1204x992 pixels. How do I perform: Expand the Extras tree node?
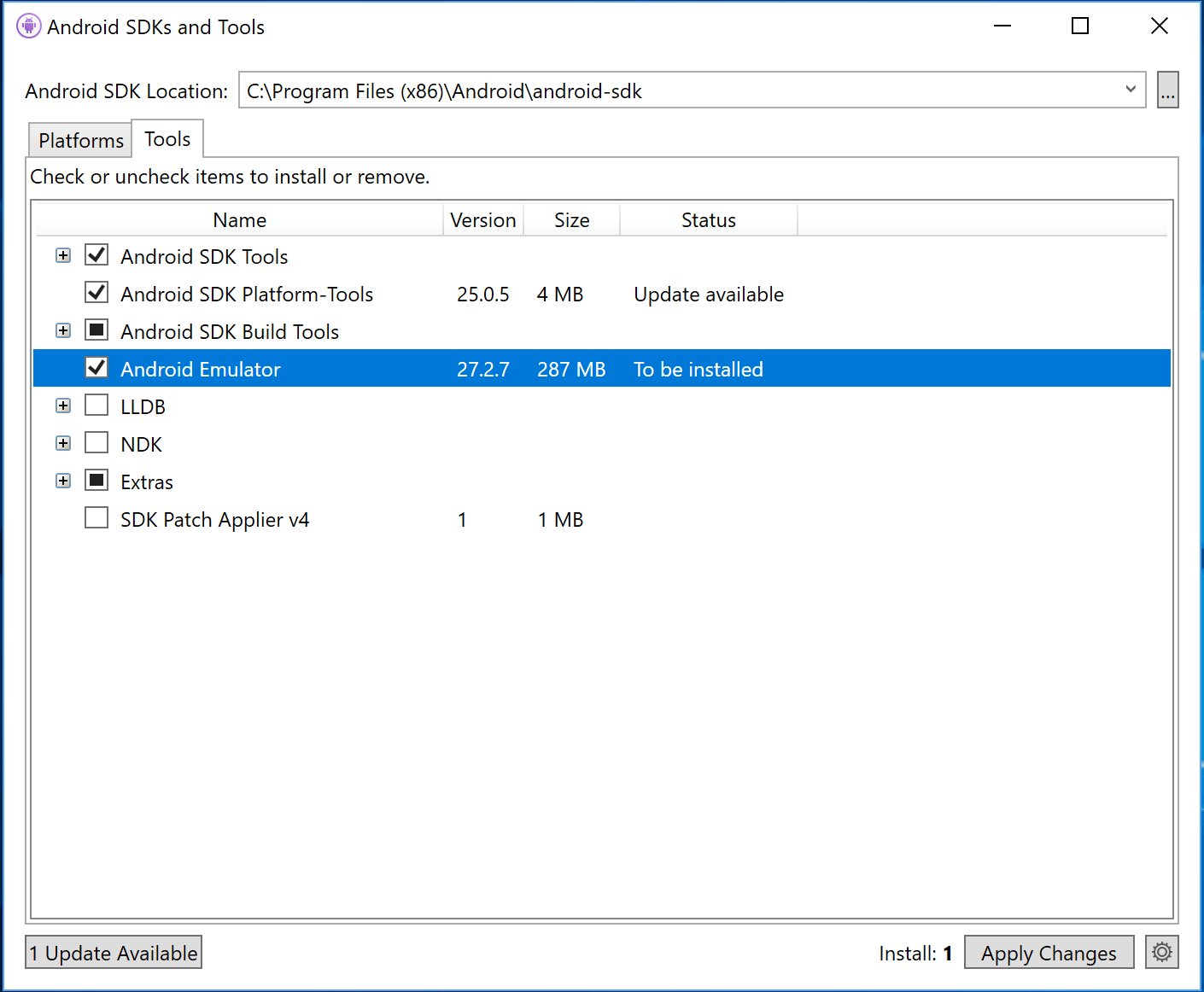point(62,480)
